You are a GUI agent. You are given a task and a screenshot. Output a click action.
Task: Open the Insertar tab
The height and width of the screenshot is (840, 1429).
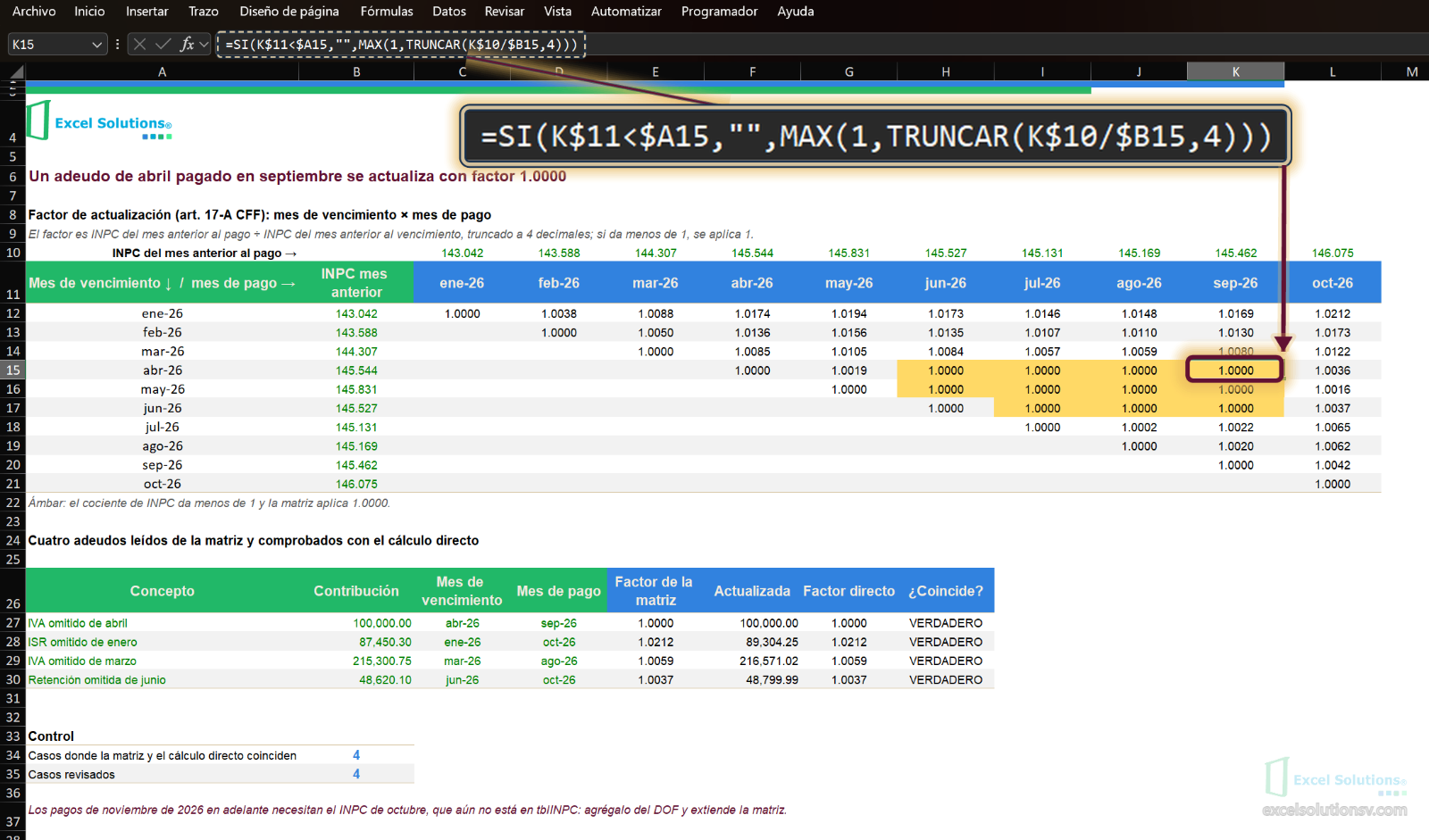[147, 12]
